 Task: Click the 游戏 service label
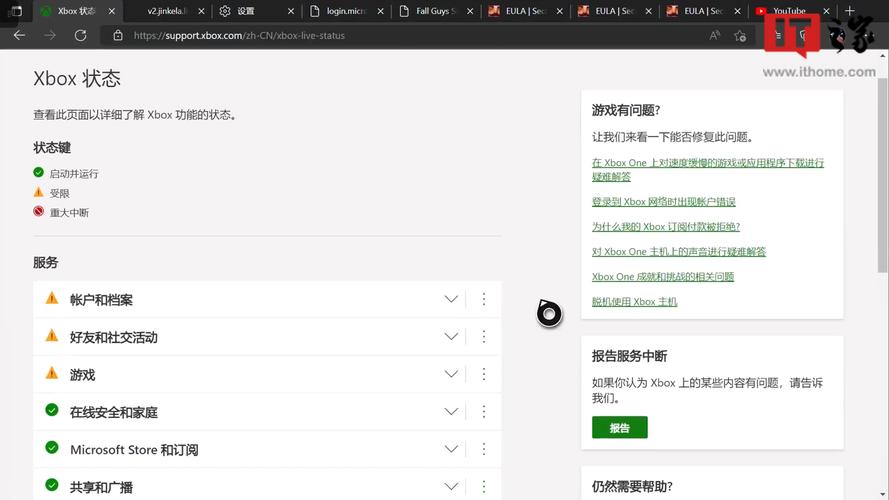point(82,375)
